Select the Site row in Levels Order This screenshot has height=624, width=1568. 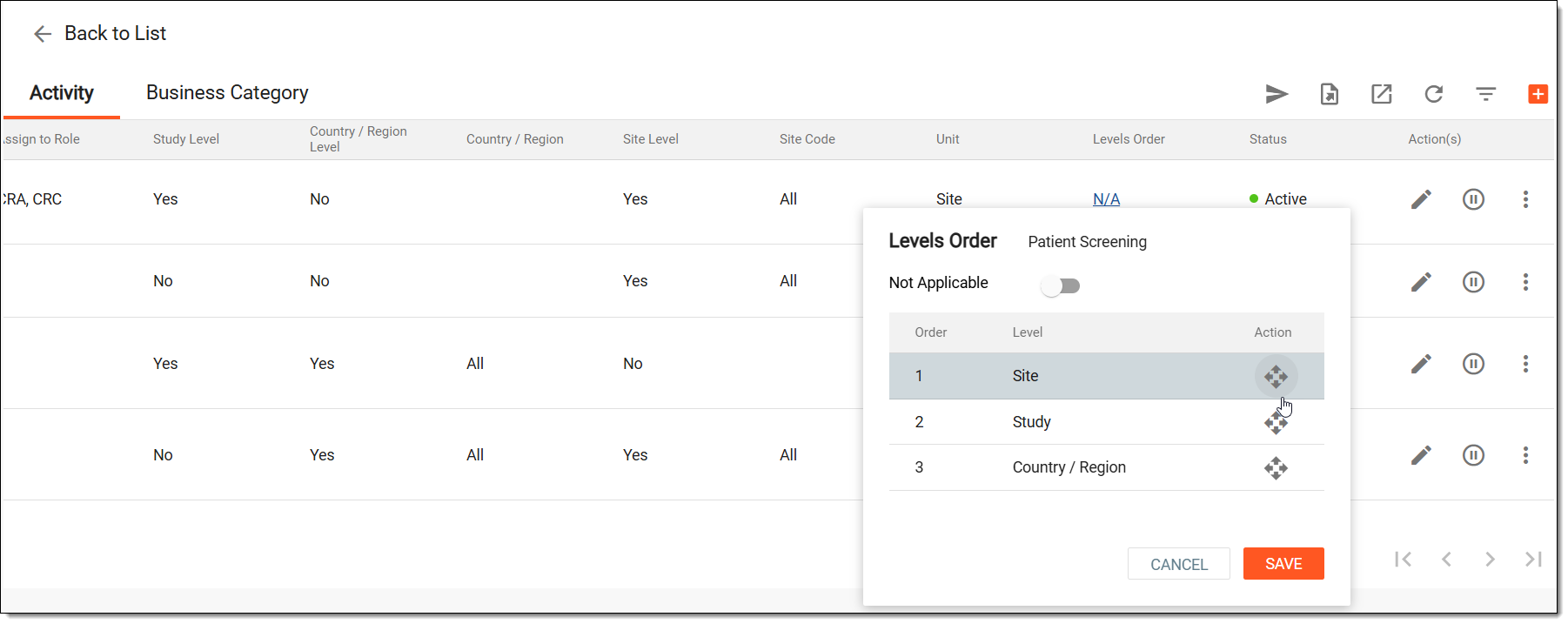(x=1106, y=376)
